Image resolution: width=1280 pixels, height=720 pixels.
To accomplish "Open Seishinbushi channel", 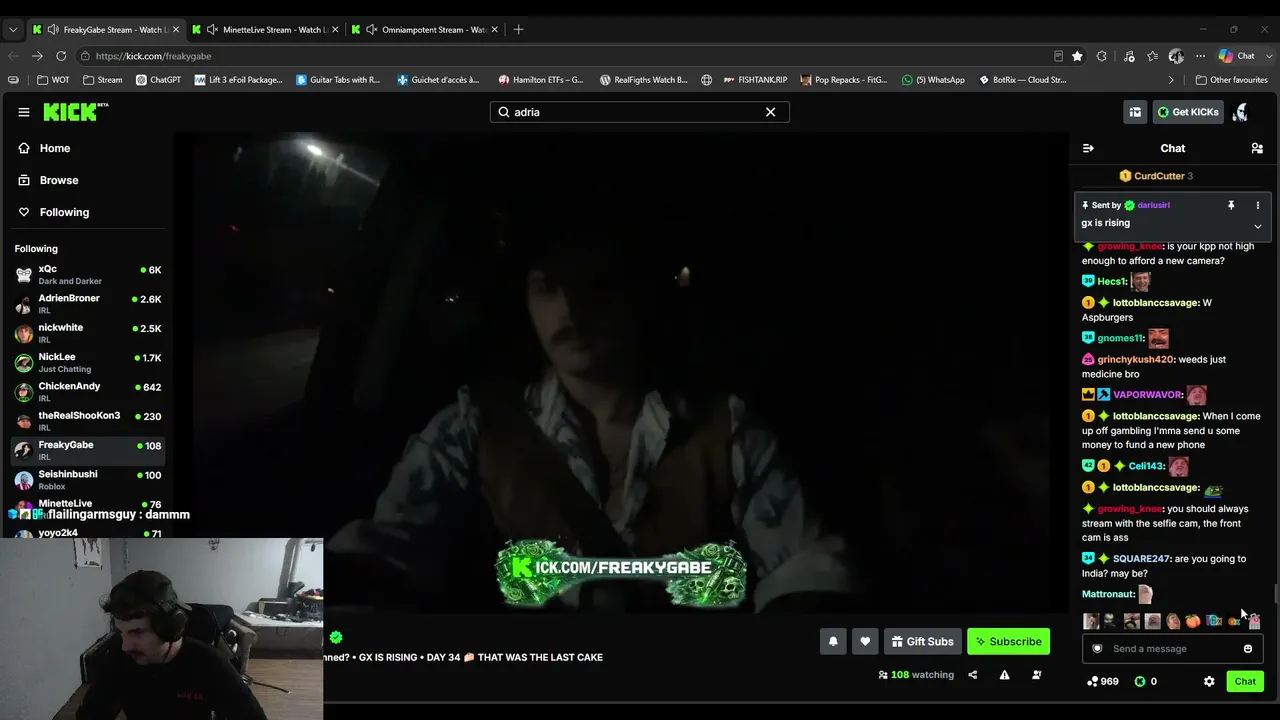I will coord(88,480).
